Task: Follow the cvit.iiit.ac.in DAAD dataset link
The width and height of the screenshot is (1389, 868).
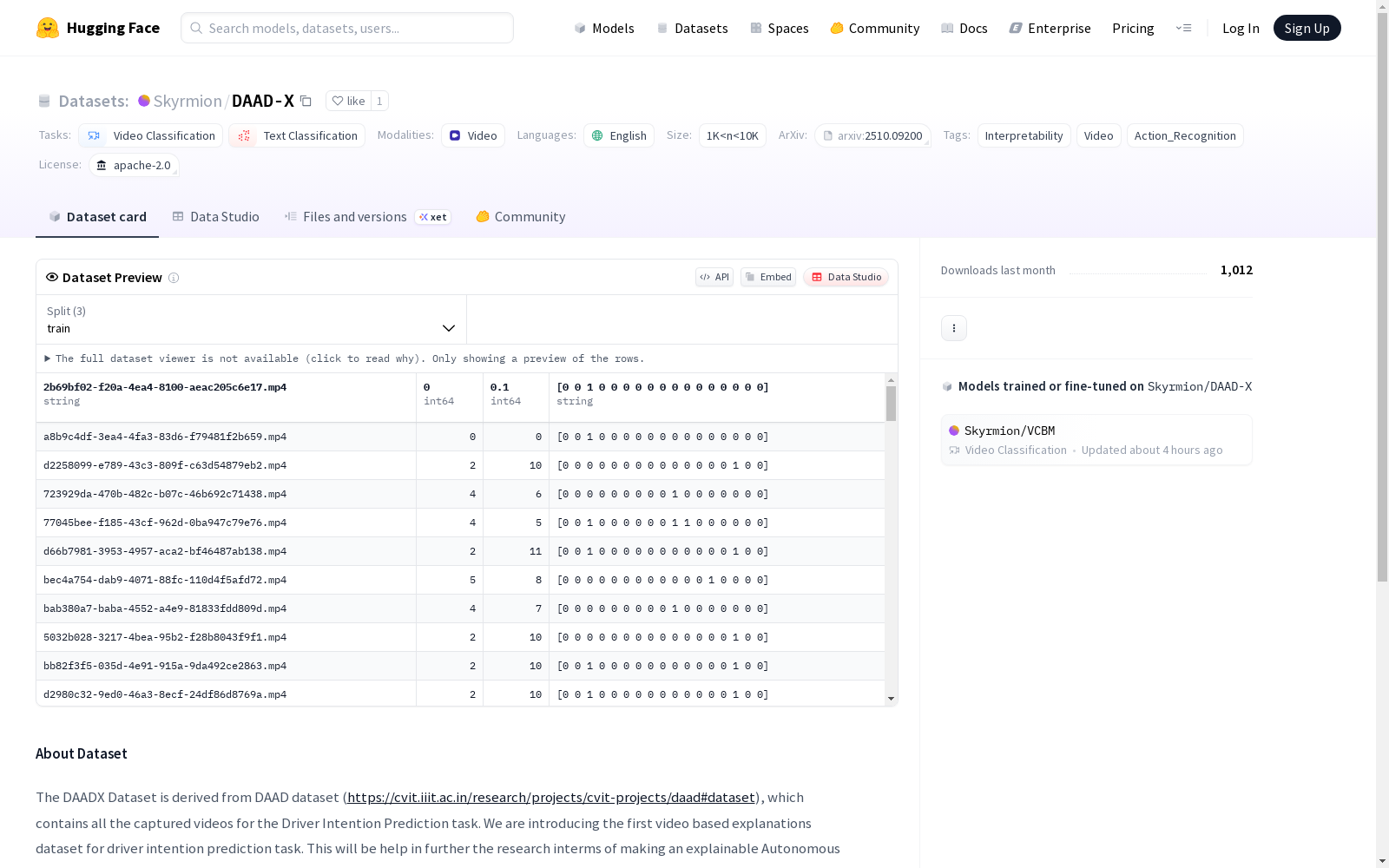Action: [x=551, y=798]
